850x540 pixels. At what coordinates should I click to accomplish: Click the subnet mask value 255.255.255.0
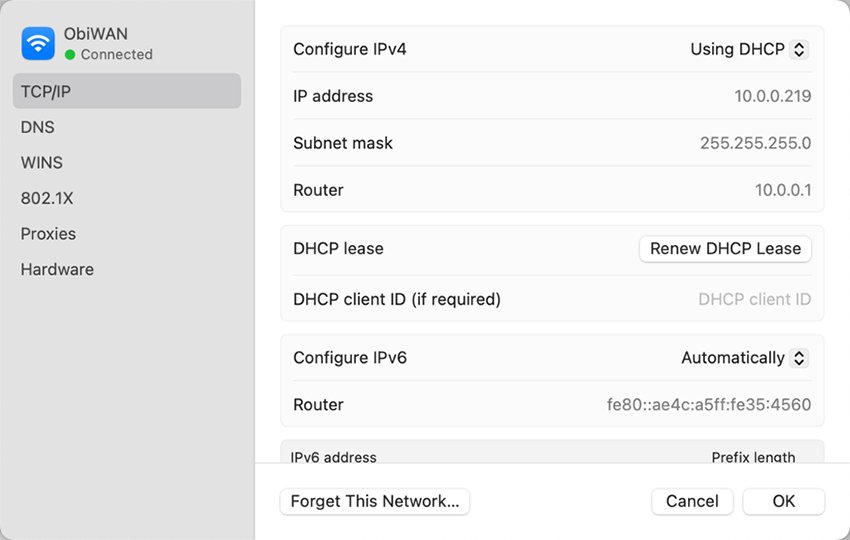pos(755,143)
